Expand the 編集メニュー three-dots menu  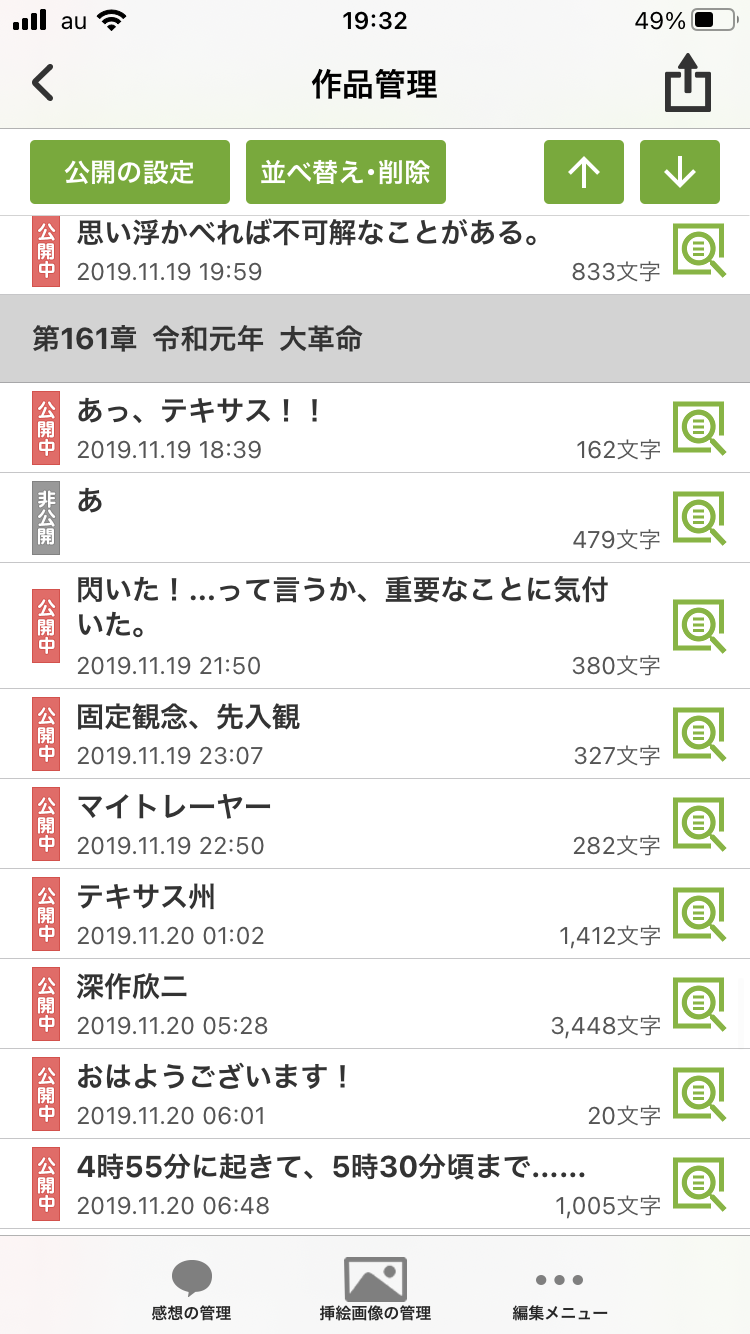pos(559,1288)
